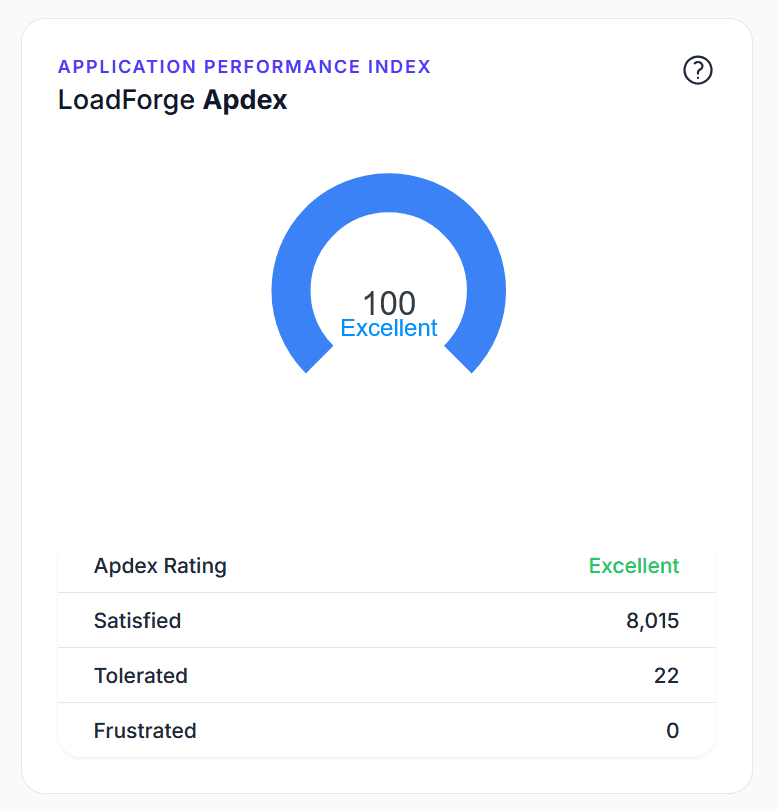Click the help question mark icon
Screen dimensions: 778x811
coord(697,70)
